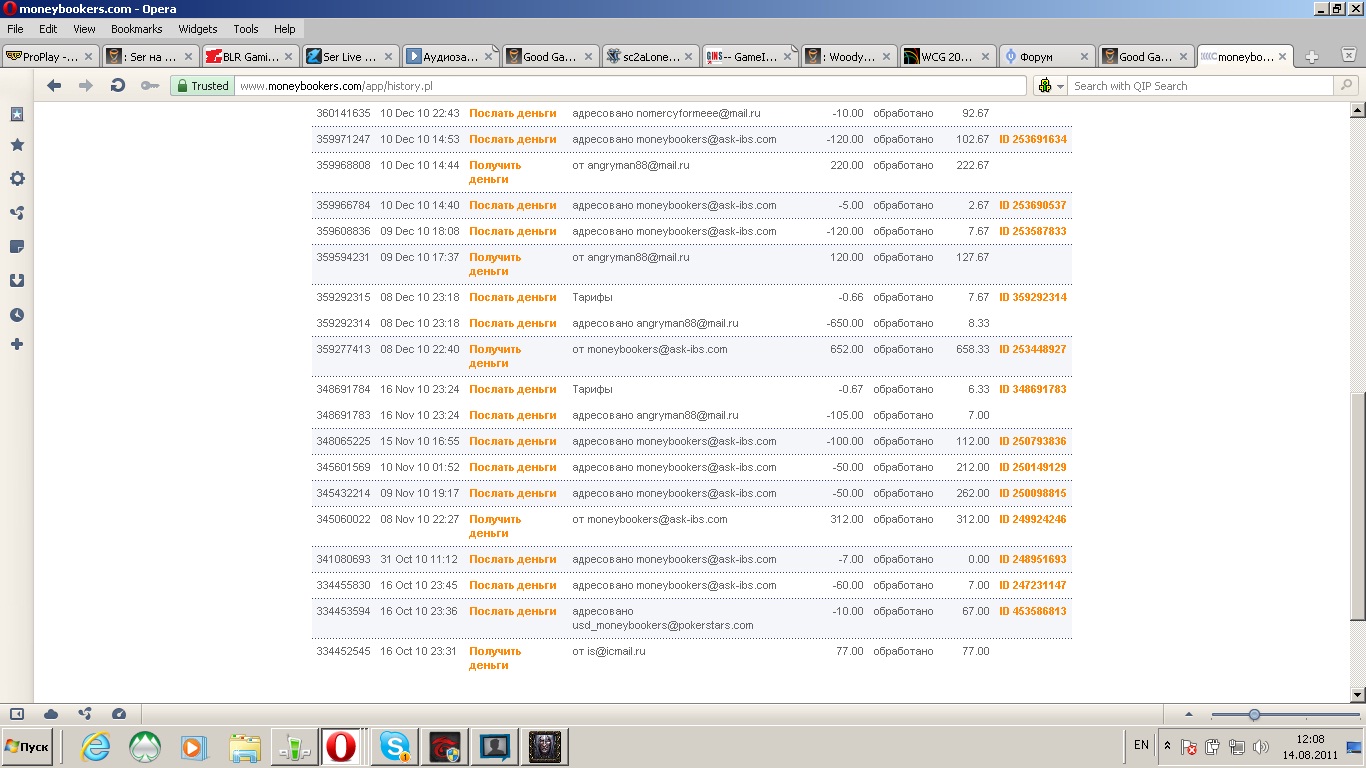Click the address bar URL field
Screen dimensions: 1366x768
coord(630,86)
